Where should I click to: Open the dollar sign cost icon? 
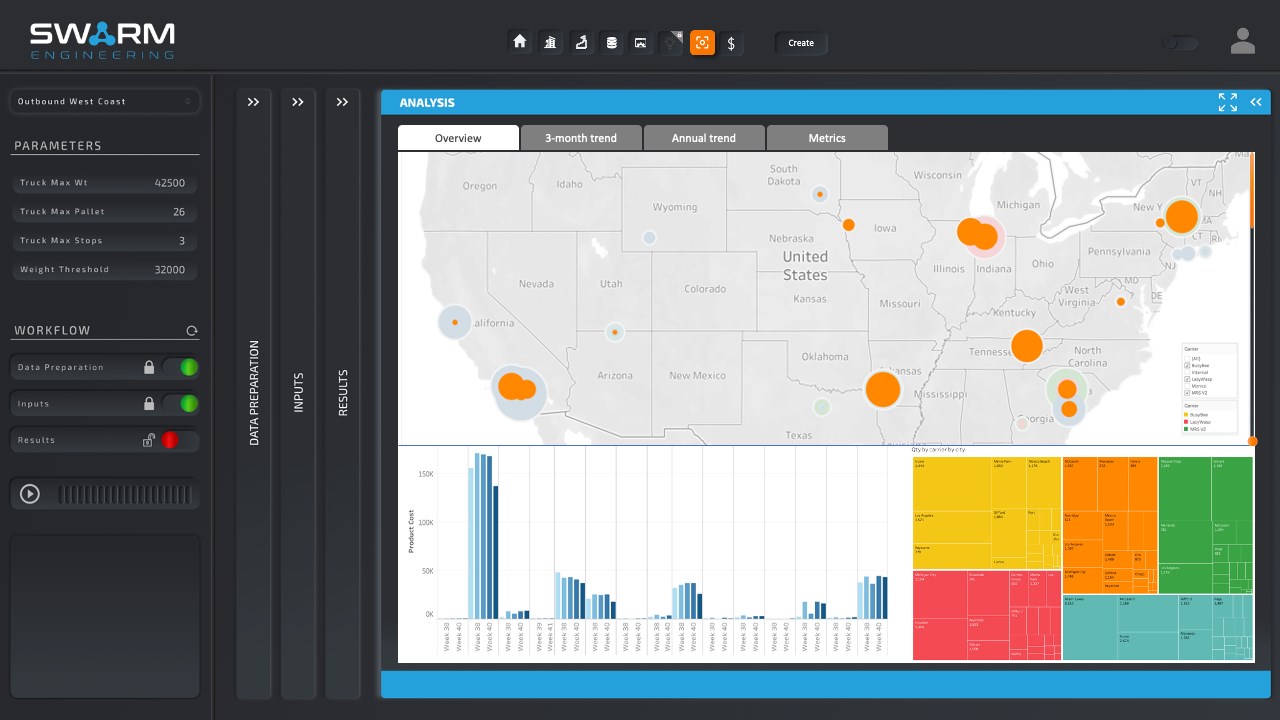732,43
